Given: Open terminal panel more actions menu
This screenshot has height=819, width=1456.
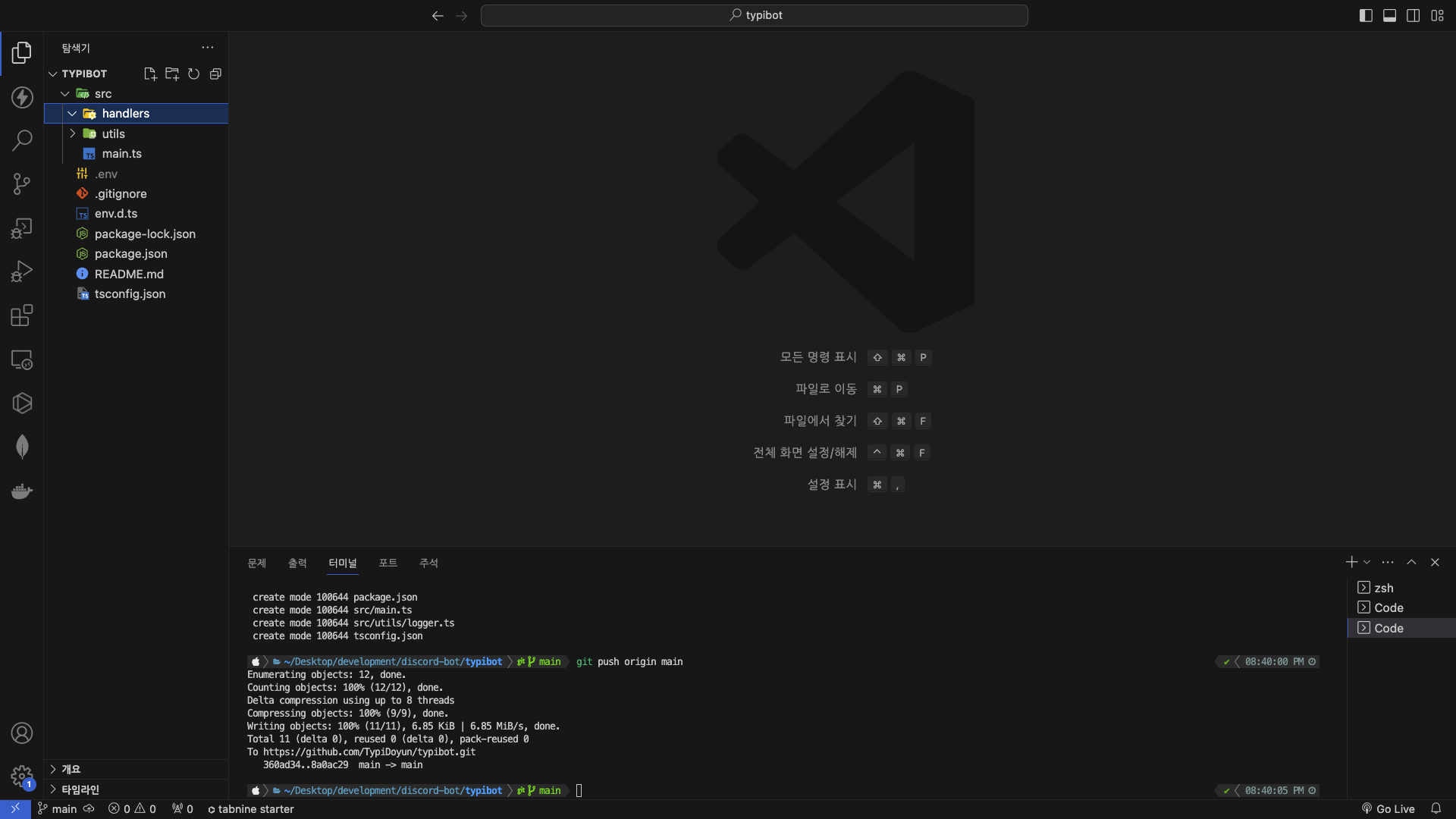Looking at the screenshot, I should (x=1388, y=562).
